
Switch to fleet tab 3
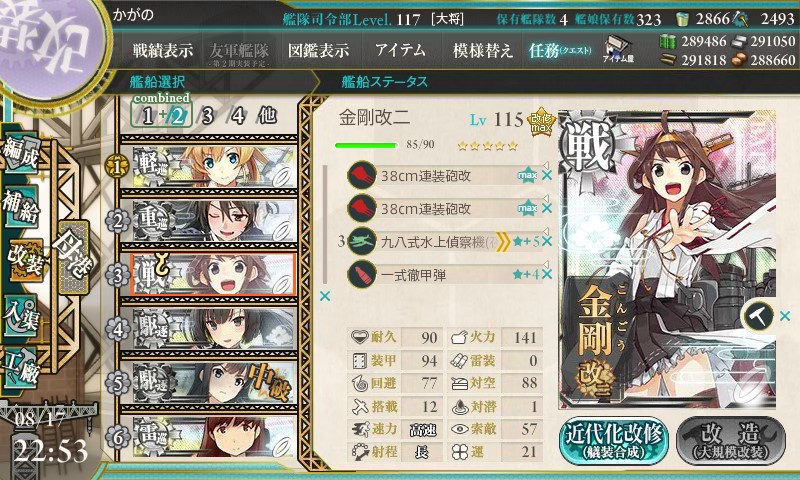207,116
